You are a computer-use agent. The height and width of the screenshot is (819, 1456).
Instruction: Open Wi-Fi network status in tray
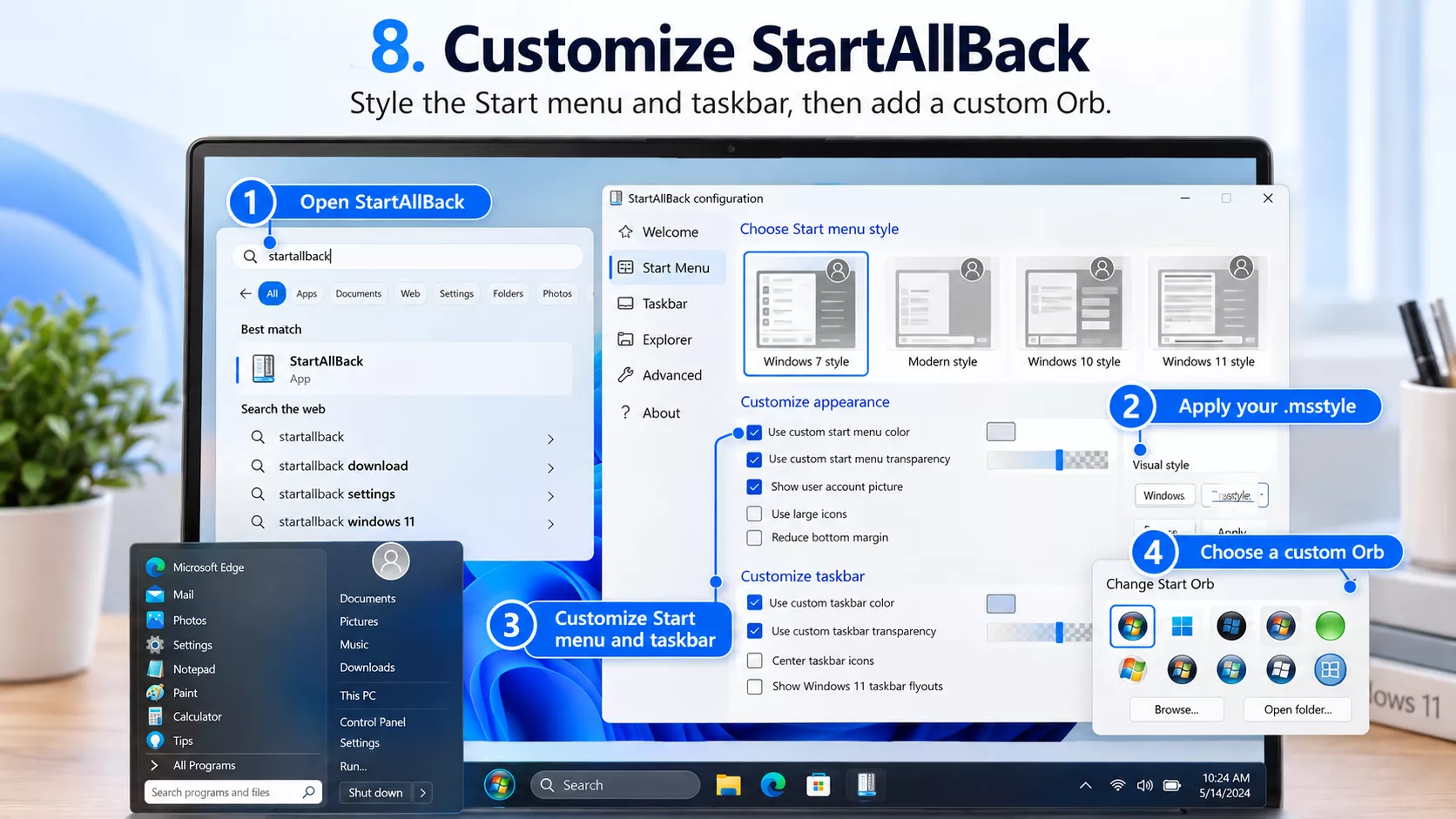[x=1117, y=785]
